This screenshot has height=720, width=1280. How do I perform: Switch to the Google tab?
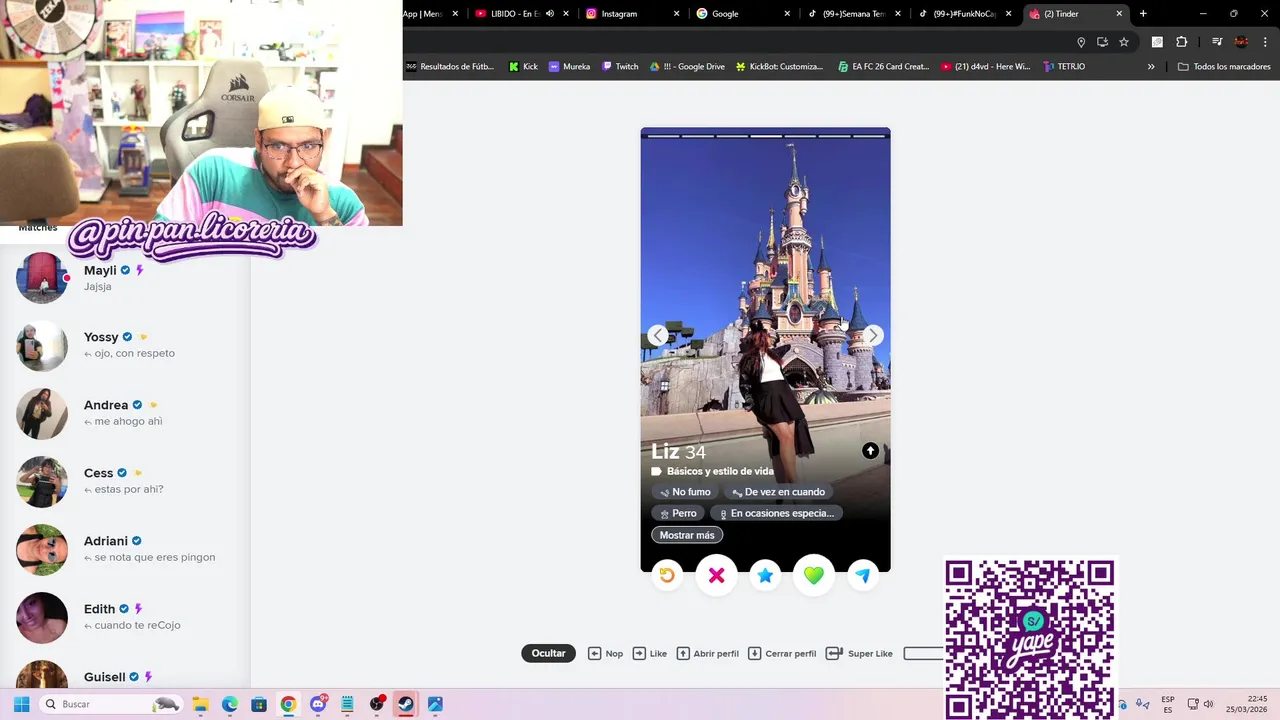tap(743, 14)
